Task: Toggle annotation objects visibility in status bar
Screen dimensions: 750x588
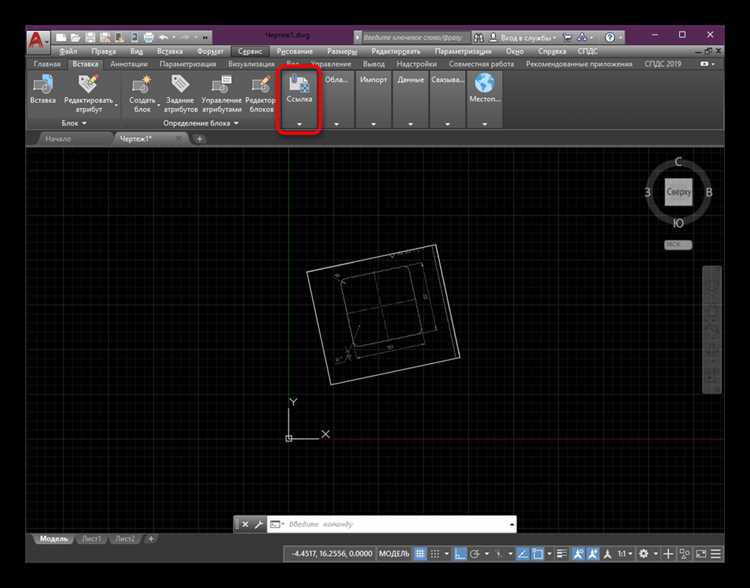Action: (578, 554)
